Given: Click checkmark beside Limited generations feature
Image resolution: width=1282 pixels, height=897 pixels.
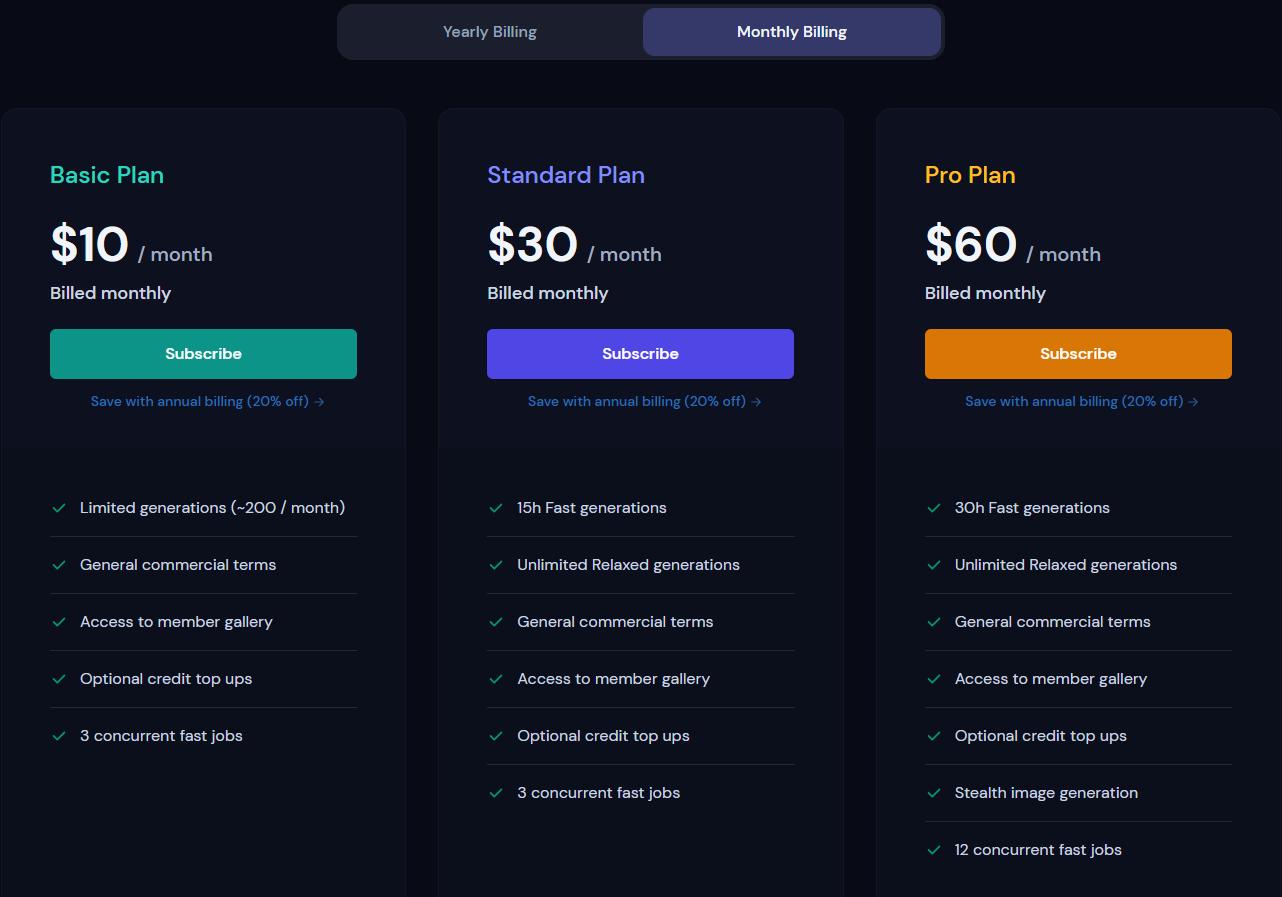Looking at the screenshot, I should (59, 508).
